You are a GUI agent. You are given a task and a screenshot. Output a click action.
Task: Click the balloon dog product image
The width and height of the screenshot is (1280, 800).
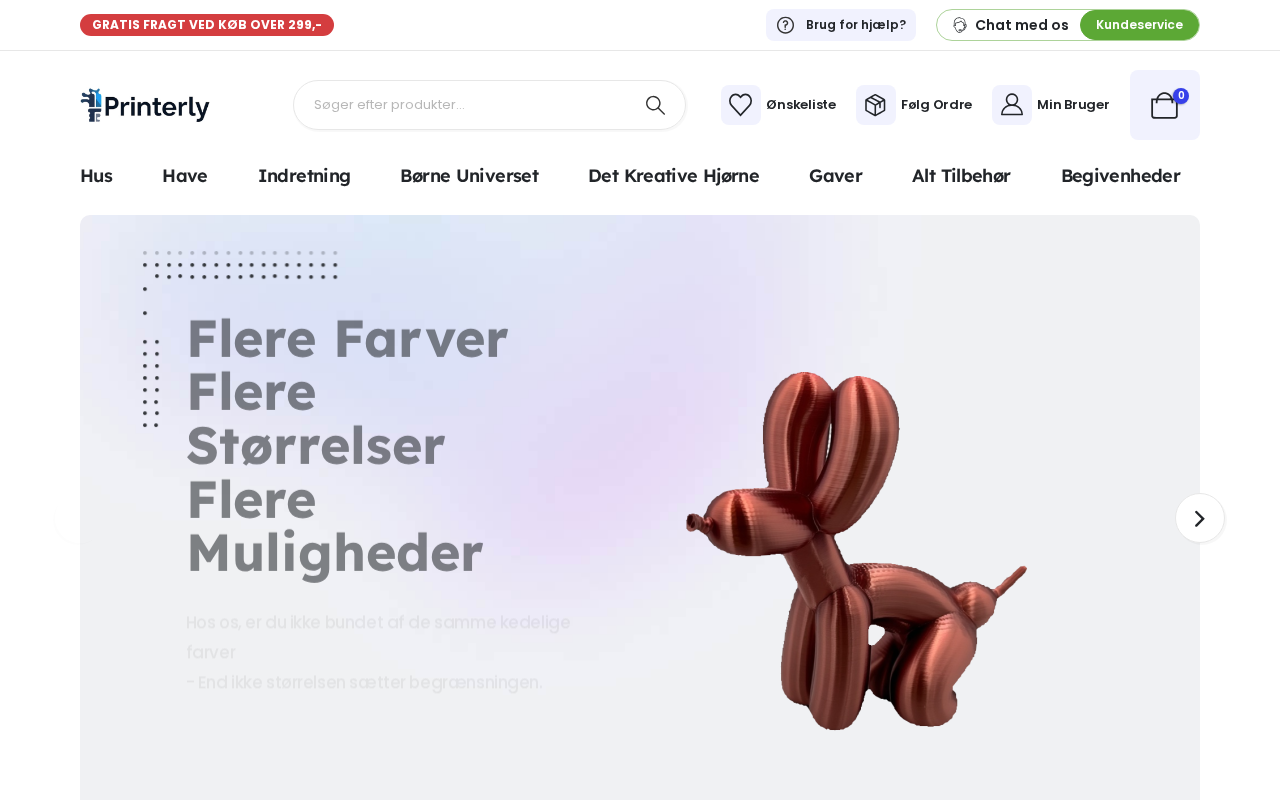tap(855, 550)
